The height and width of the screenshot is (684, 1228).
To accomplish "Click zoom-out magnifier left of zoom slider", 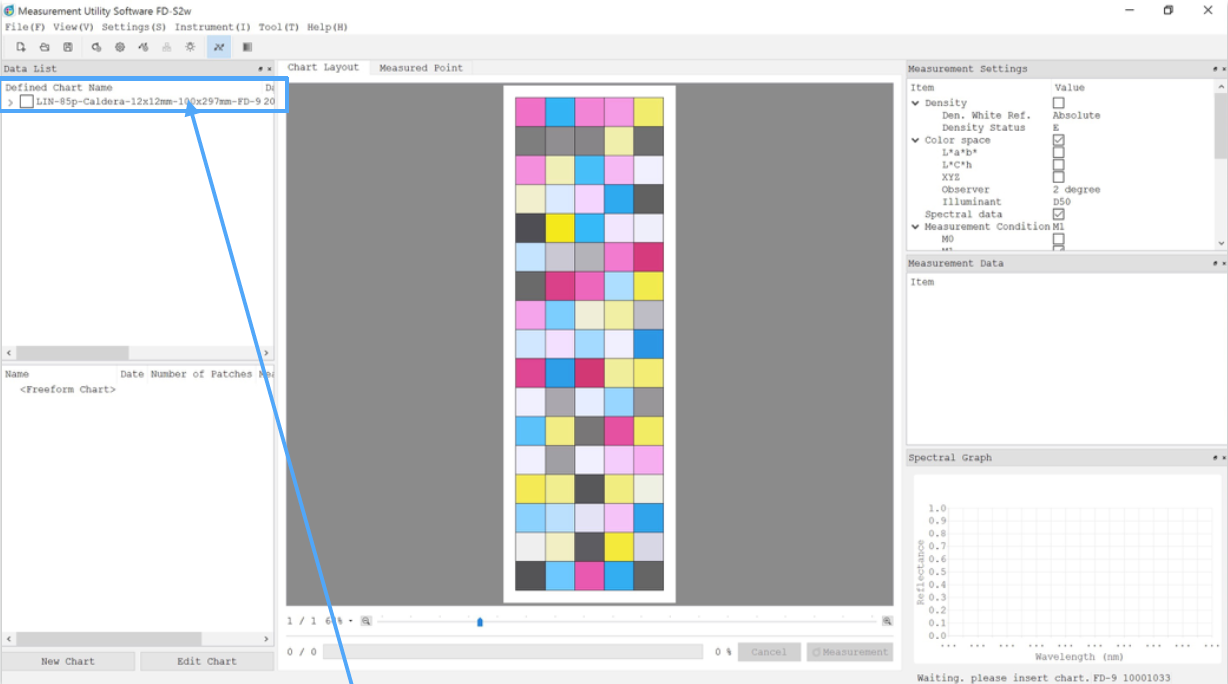I will (366, 621).
